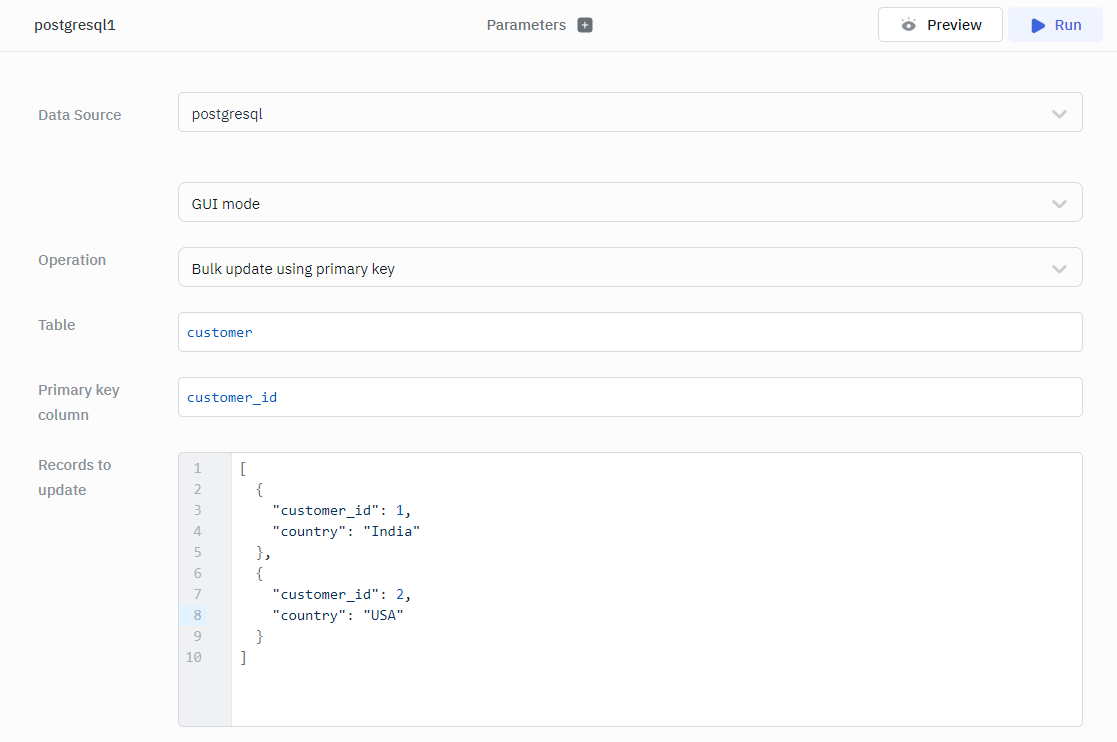Screen dimensions: 1117x742
Task: Click line number 1 in editor gutter
Action: coord(197,468)
